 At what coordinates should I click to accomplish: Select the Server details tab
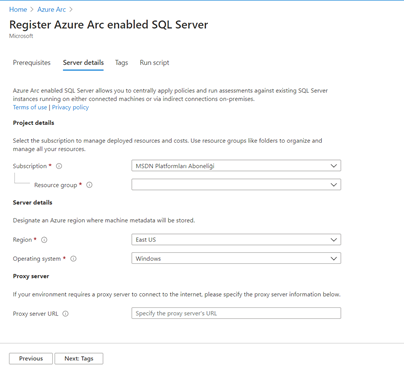[83, 63]
